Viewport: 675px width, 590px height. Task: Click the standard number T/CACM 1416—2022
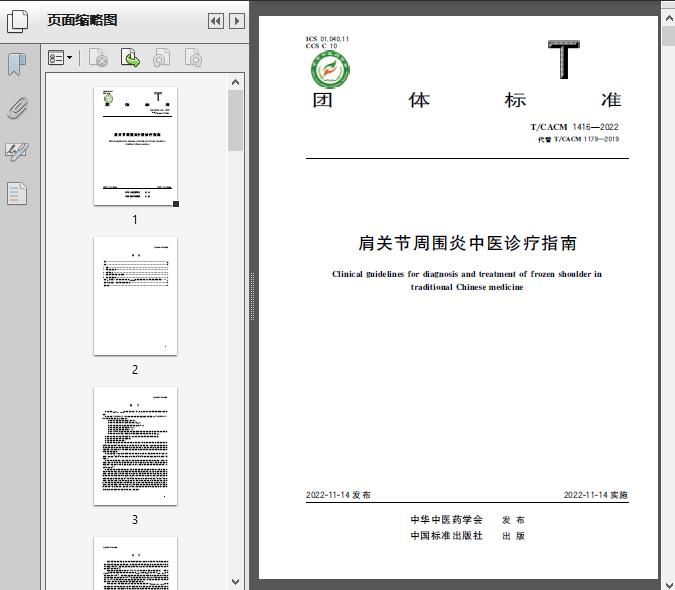(574, 127)
